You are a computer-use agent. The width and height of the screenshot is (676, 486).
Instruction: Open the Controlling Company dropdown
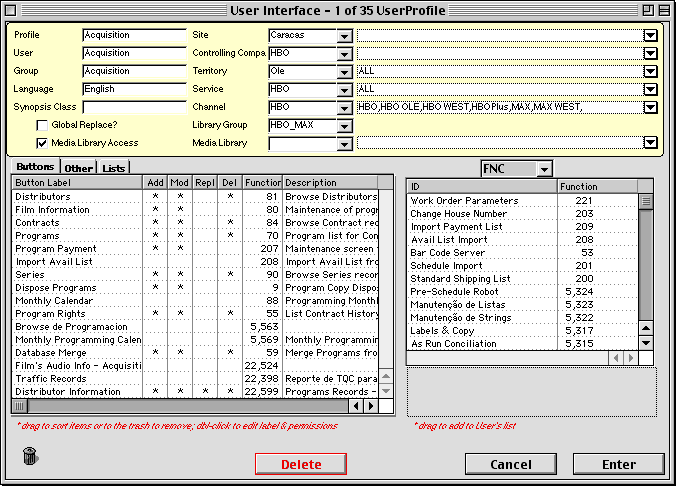click(344, 54)
